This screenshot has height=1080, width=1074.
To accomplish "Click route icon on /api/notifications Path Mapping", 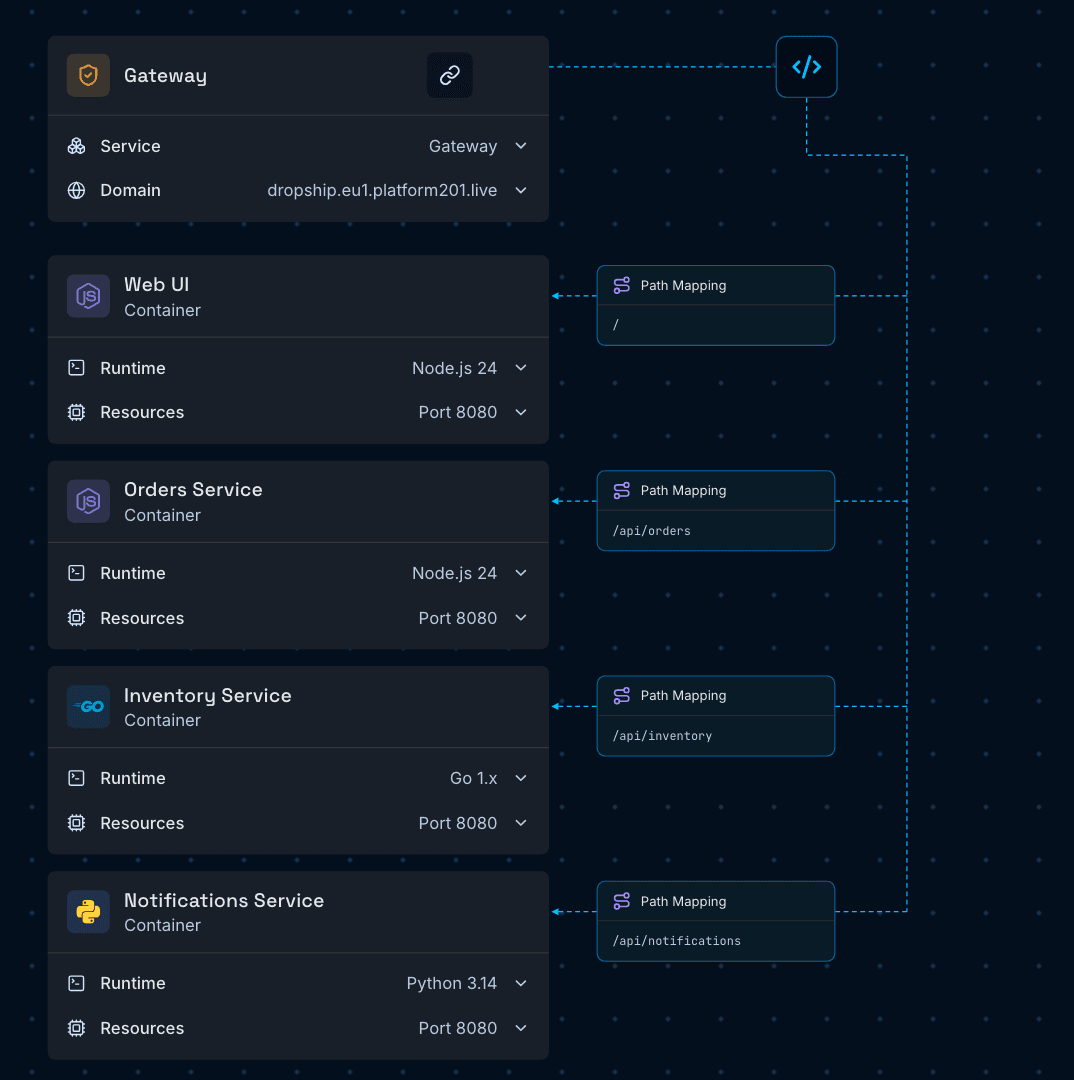I will pyautogui.click(x=621, y=901).
